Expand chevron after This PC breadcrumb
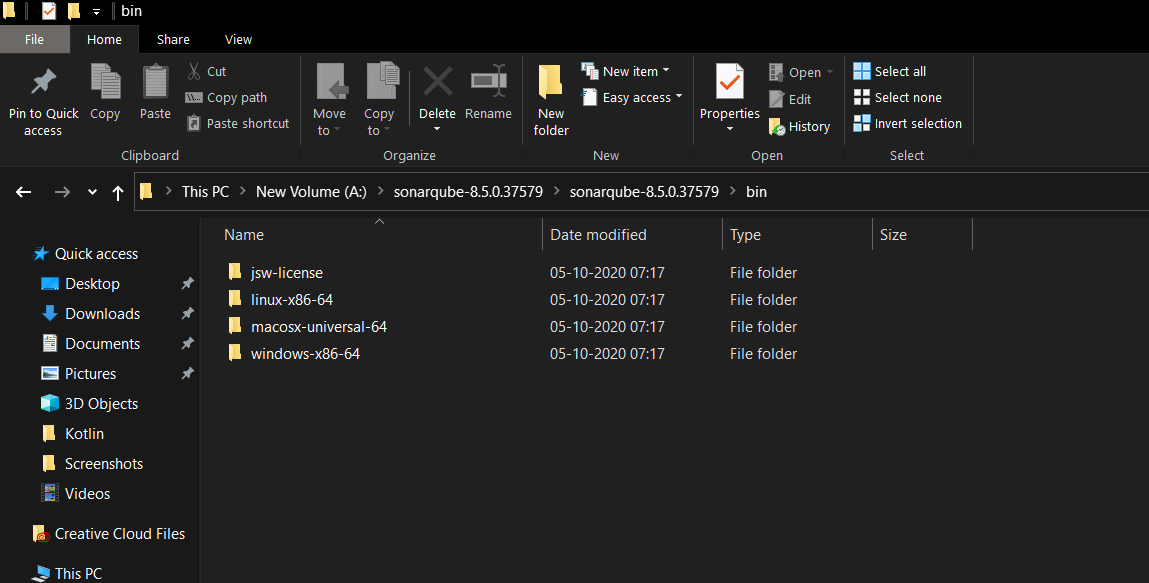The width and height of the screenshot is (1149, 583). (x=243, y=191)
